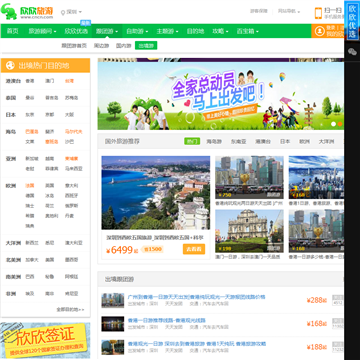The width and height of the screenshot is (360, 360).
Task: Click 台湾 in the 港澳台 row
Action: point(69,81)
